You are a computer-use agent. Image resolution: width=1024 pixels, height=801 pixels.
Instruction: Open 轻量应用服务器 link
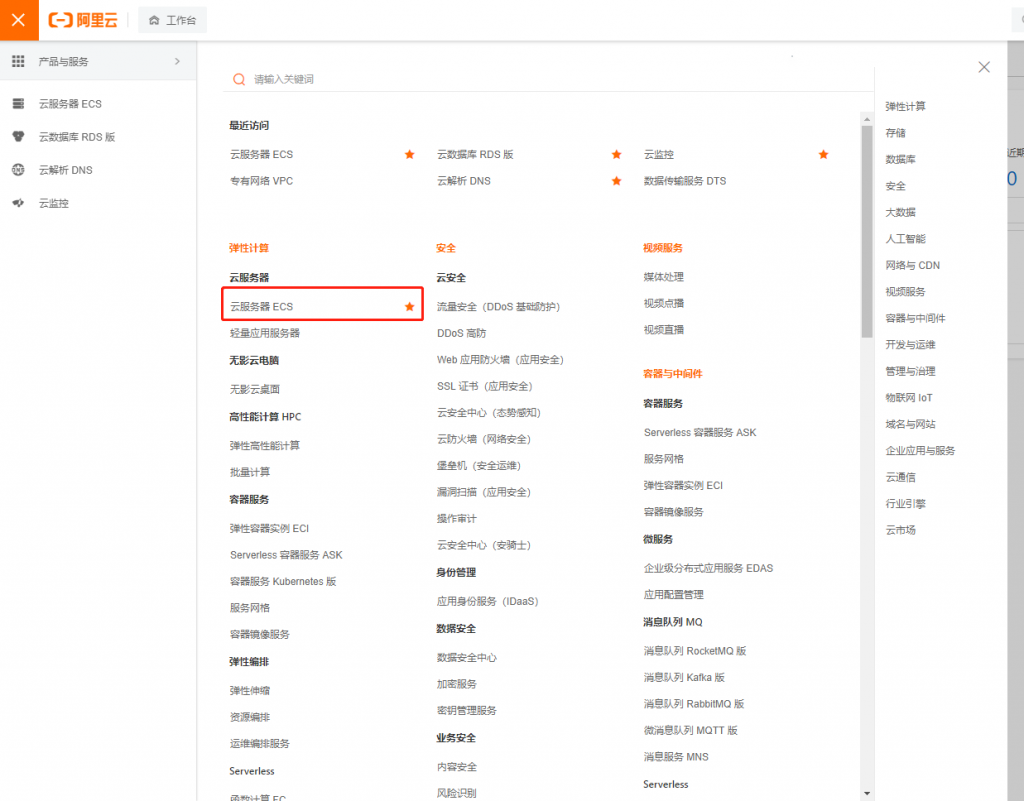[x=264, y=333]
